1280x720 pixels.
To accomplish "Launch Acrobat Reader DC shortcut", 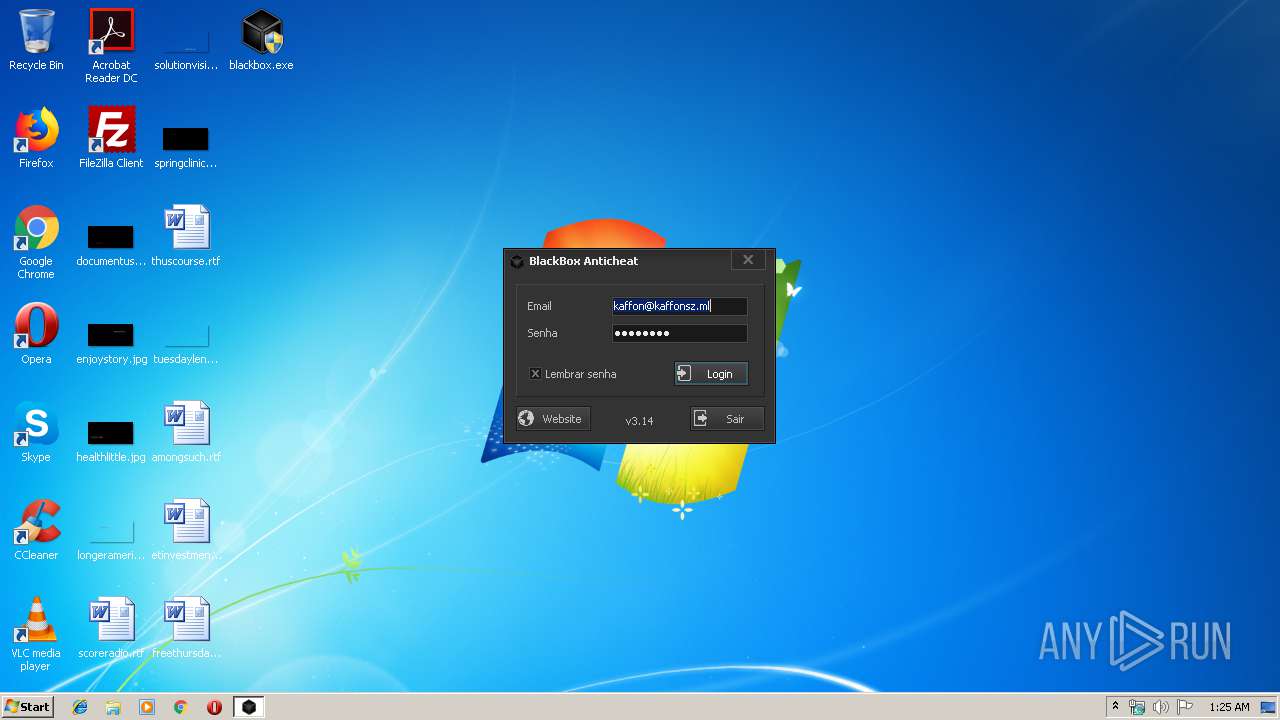I will coord(111,46).
